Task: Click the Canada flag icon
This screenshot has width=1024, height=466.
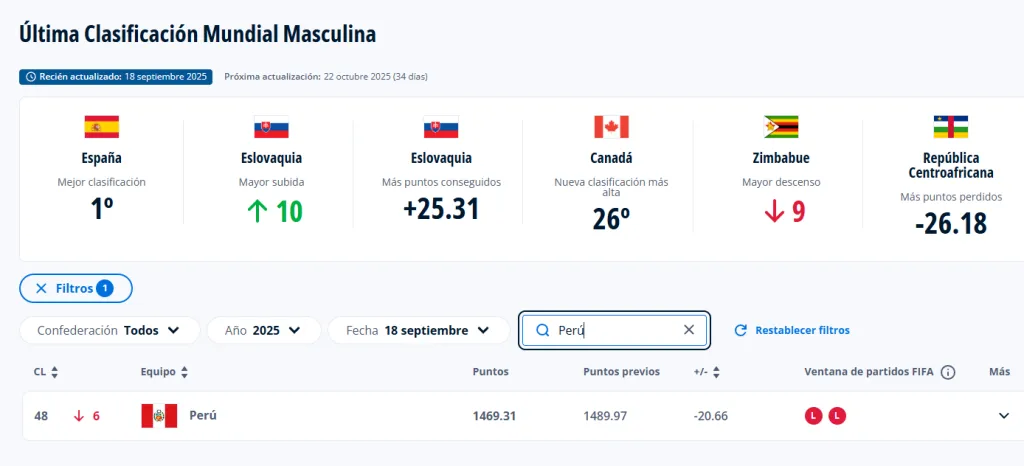Action: (611, 127)
